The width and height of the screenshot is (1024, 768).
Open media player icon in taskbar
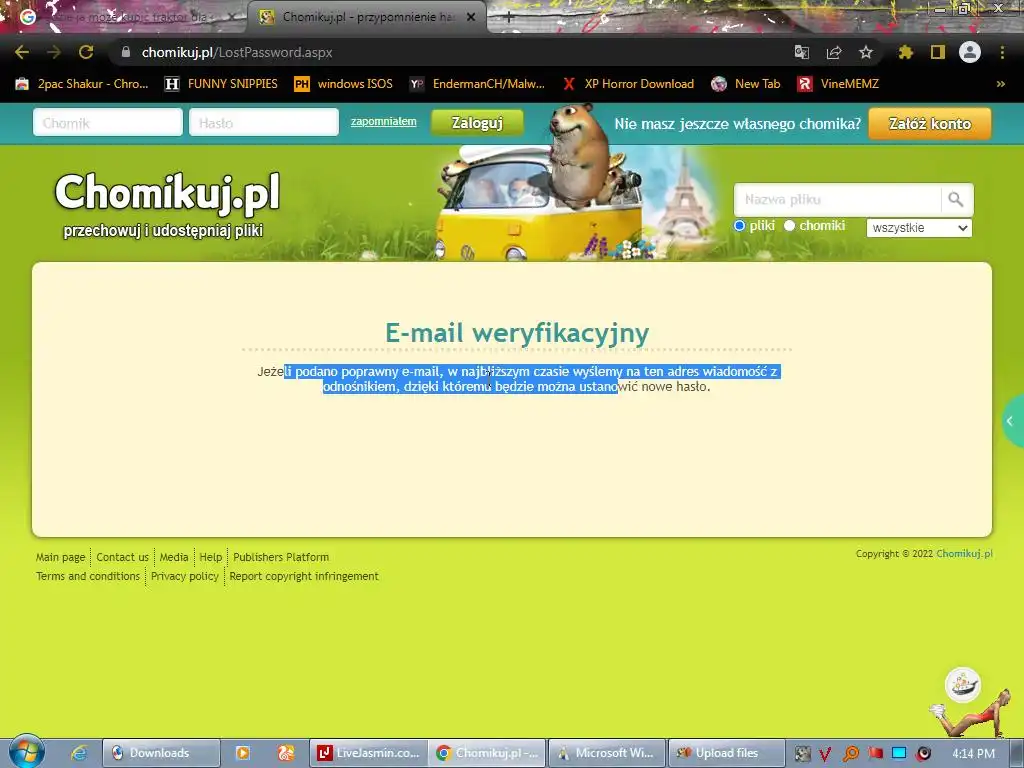[x=242, y=753]
